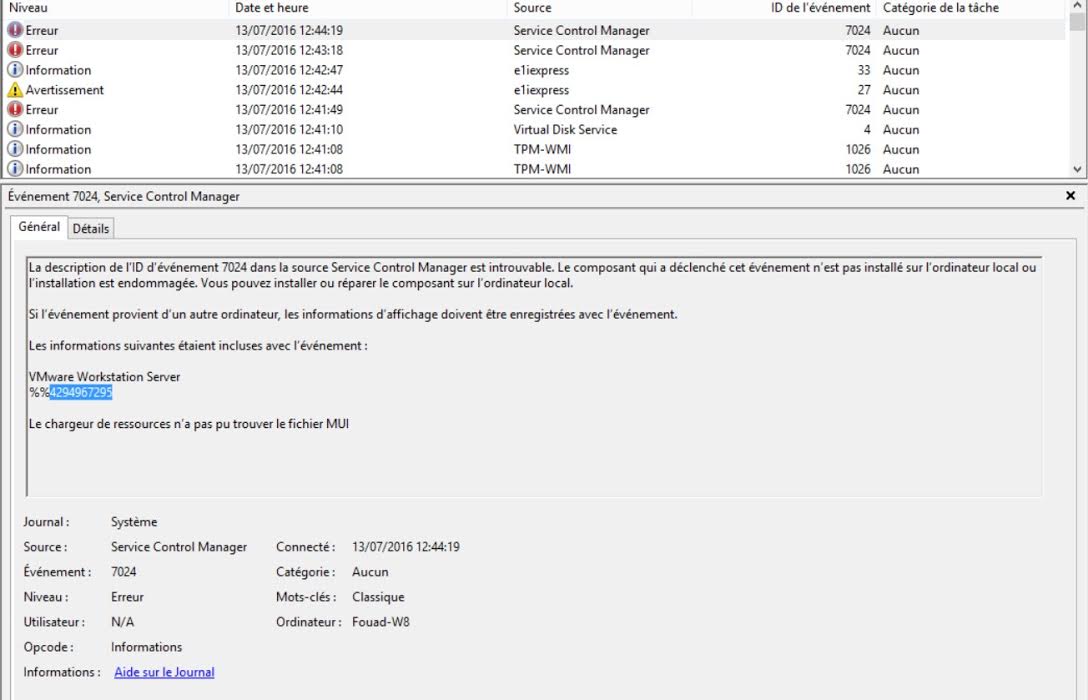Select the Général tab
This screenshot has height=700, width=1088.
click(x=39, y=227)
